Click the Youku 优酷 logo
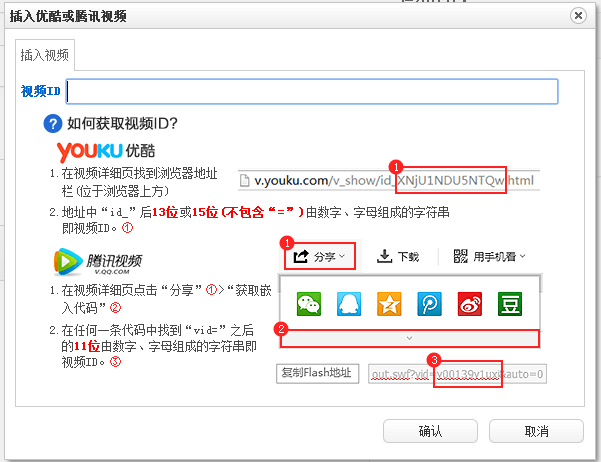Viewport: 601px width, 462px height. (106, 151)
